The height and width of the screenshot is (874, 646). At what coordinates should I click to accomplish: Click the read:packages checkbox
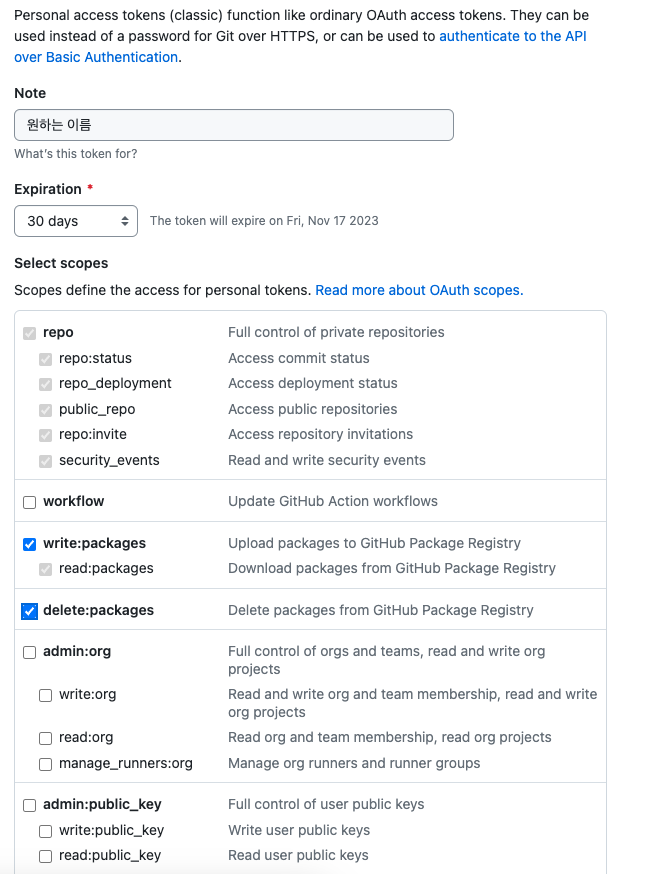46,570
